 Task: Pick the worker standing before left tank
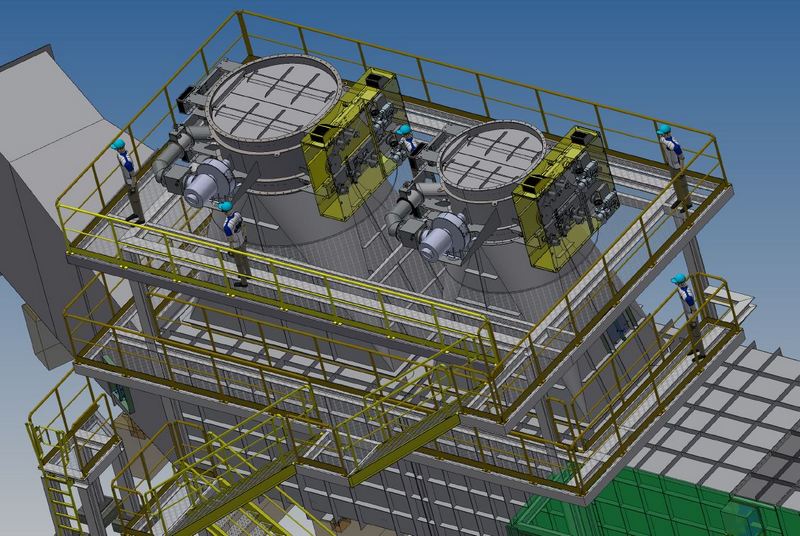click(x=234, y=240)
